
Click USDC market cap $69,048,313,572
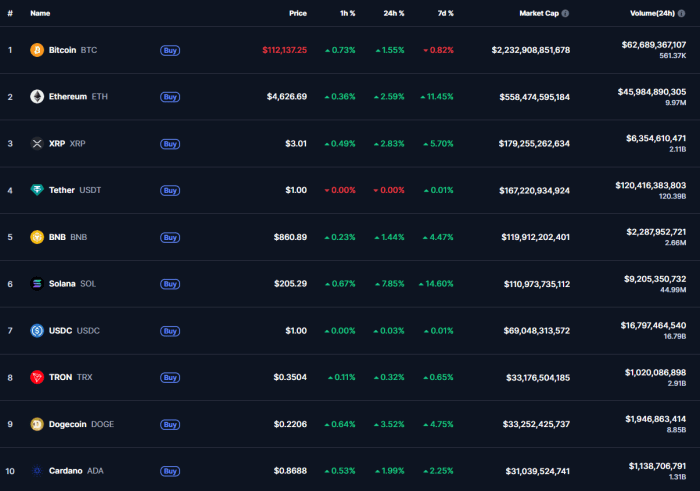pos(537,331)
